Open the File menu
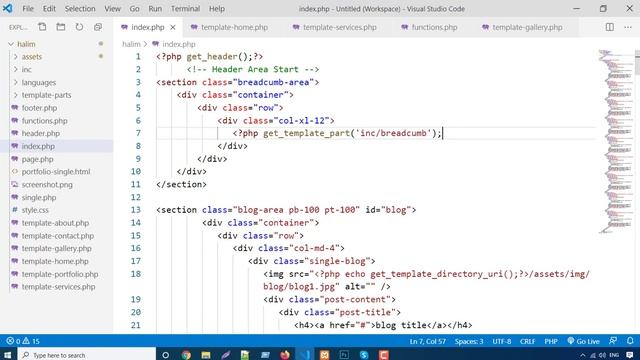The image size is (640, 360). pyautogui.click(x=28, y=9)
